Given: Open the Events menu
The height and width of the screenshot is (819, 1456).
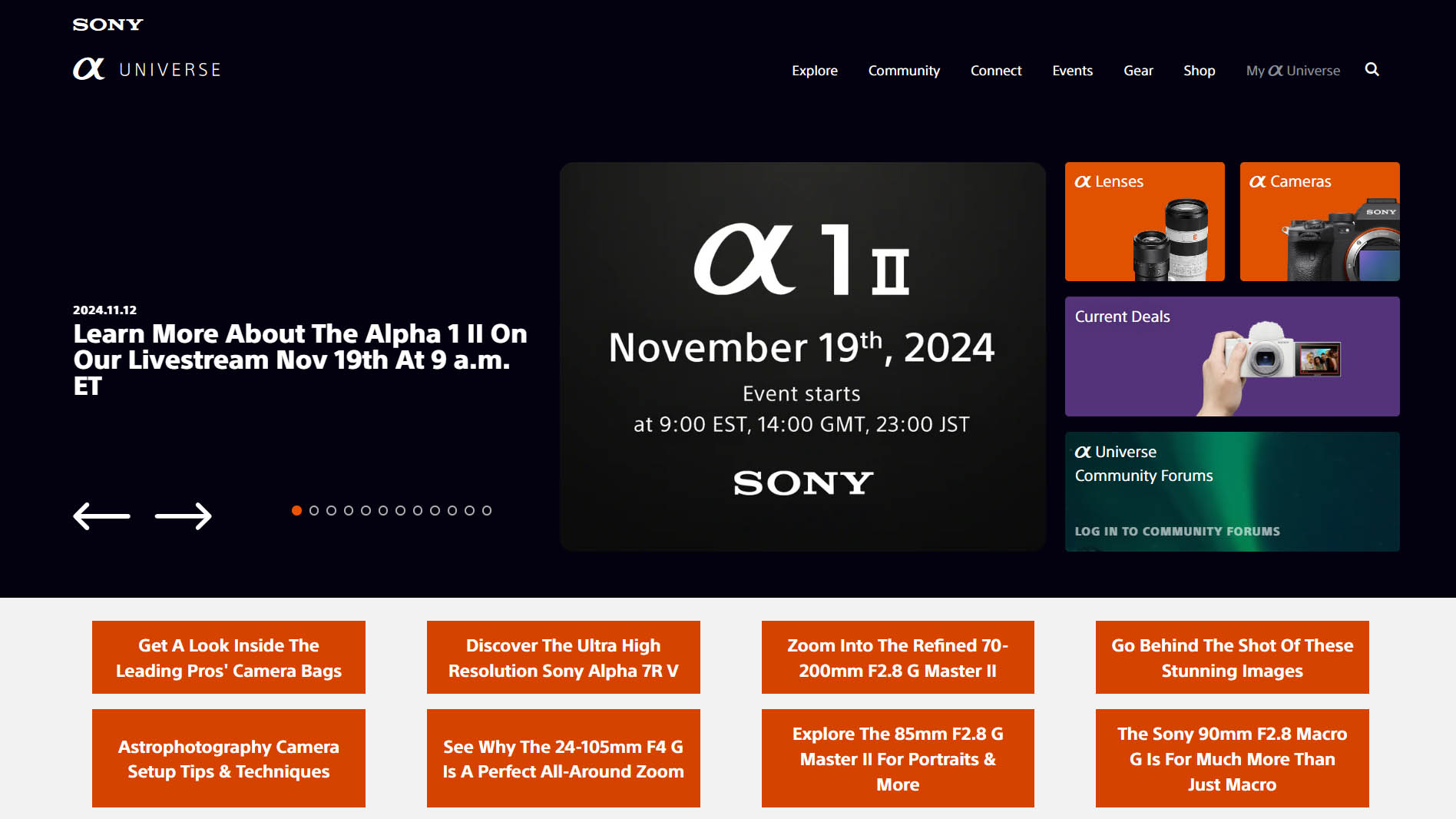Looking at the screenshot, I should (x=1072, y=71).
